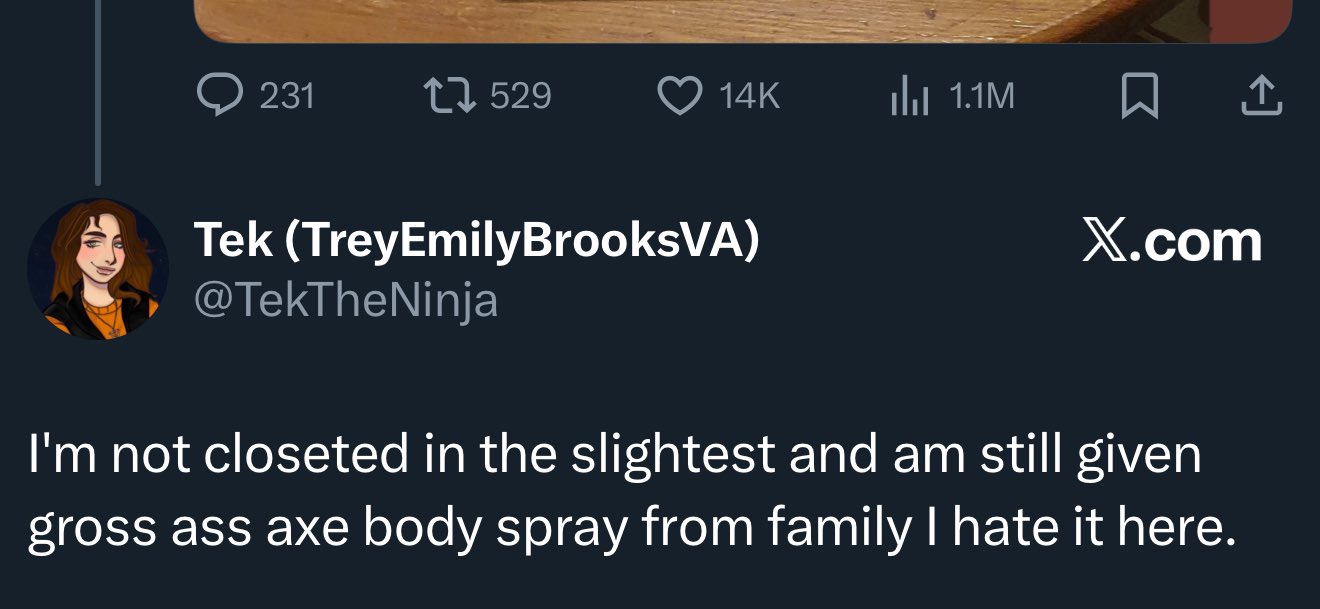The width and height of the screenshot is (1320, 609).
Task: Tap the share upload arrow icon
Action: (1261, 97)
